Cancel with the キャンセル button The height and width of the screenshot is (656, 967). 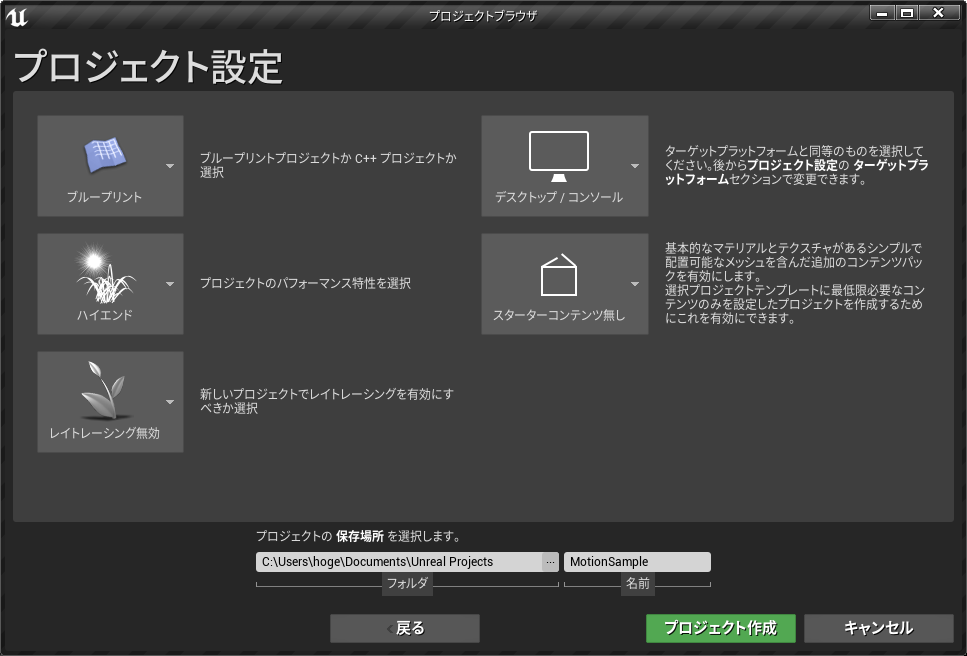(x=878, y=628)
